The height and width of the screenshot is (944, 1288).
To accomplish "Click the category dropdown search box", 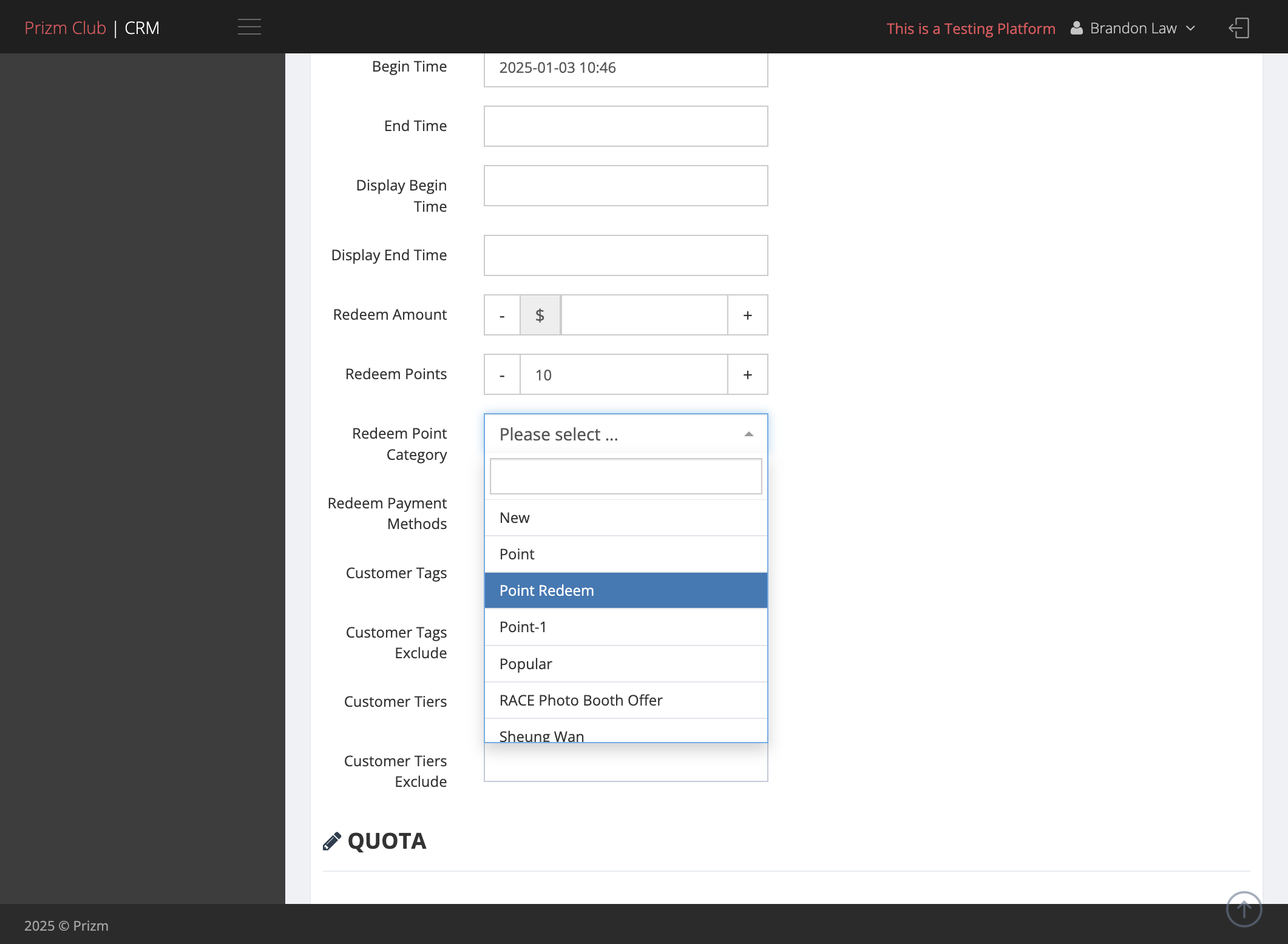I will pyautogui.click(x=626, y=476).
